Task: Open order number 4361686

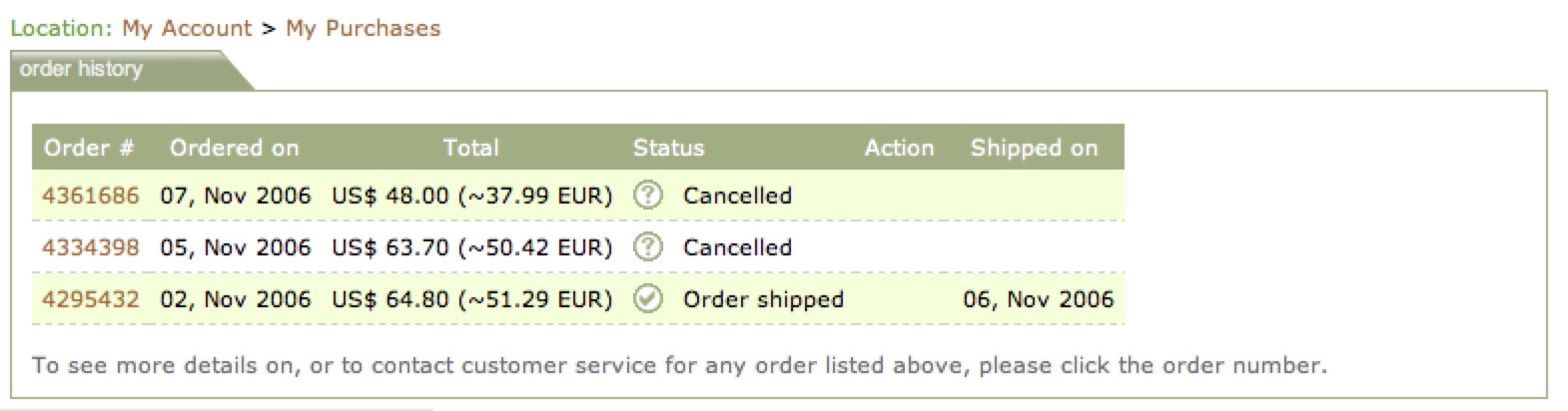Action: [x=91, y=196]
